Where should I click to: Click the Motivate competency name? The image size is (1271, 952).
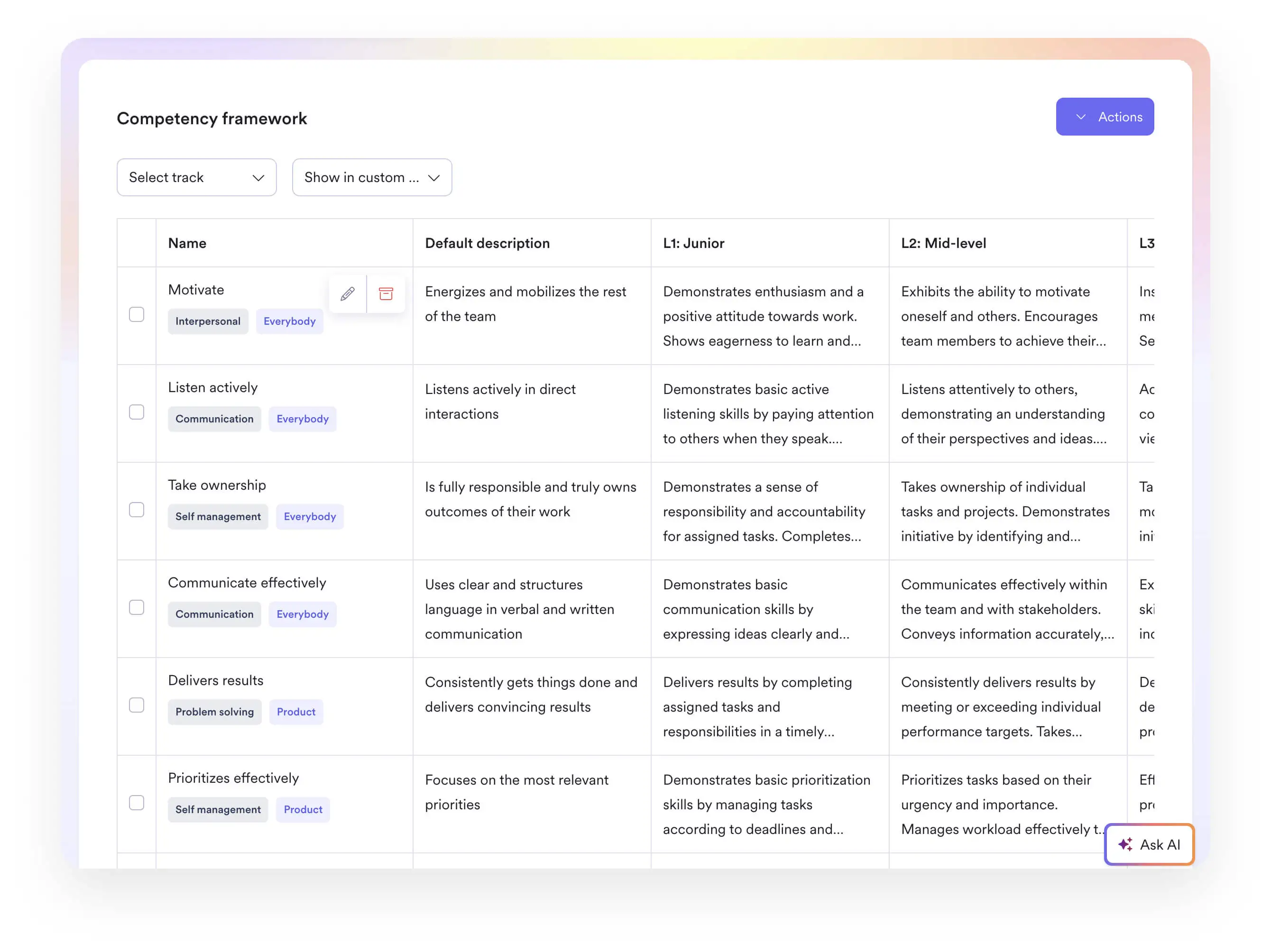click(x=196, y=290)
